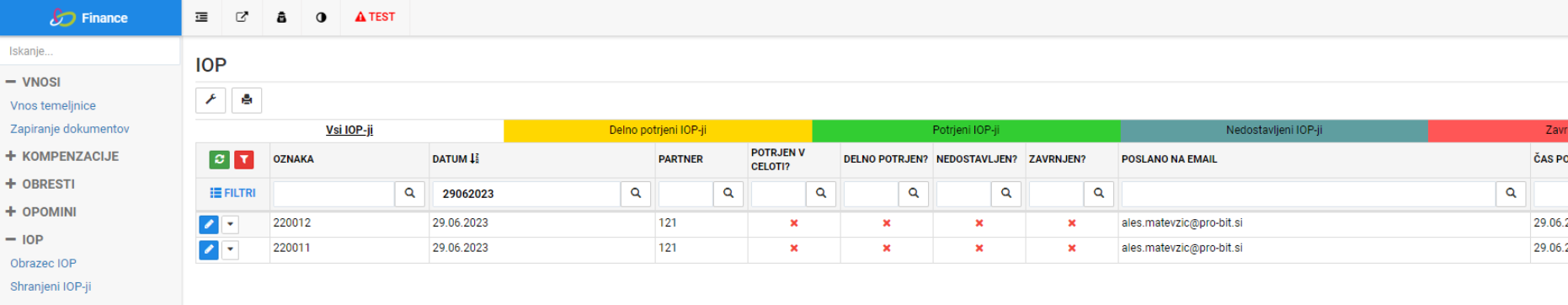
Task: Click the print icon button
Action: coord(247,99)
